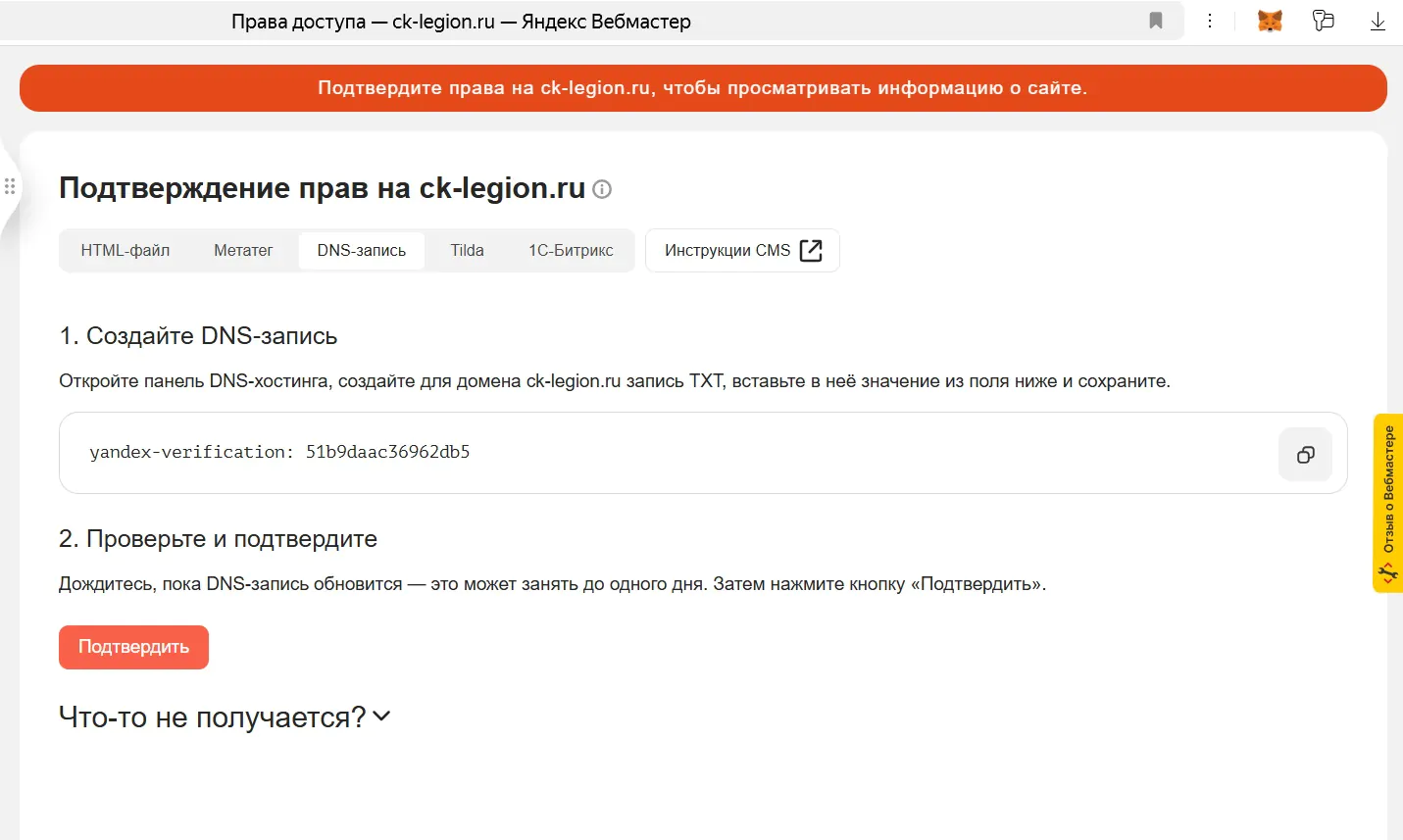The image size is (1403, 840).
Task: Open the Отзыв о Вебмастере feedback tab
Action: coord(1388,503)
